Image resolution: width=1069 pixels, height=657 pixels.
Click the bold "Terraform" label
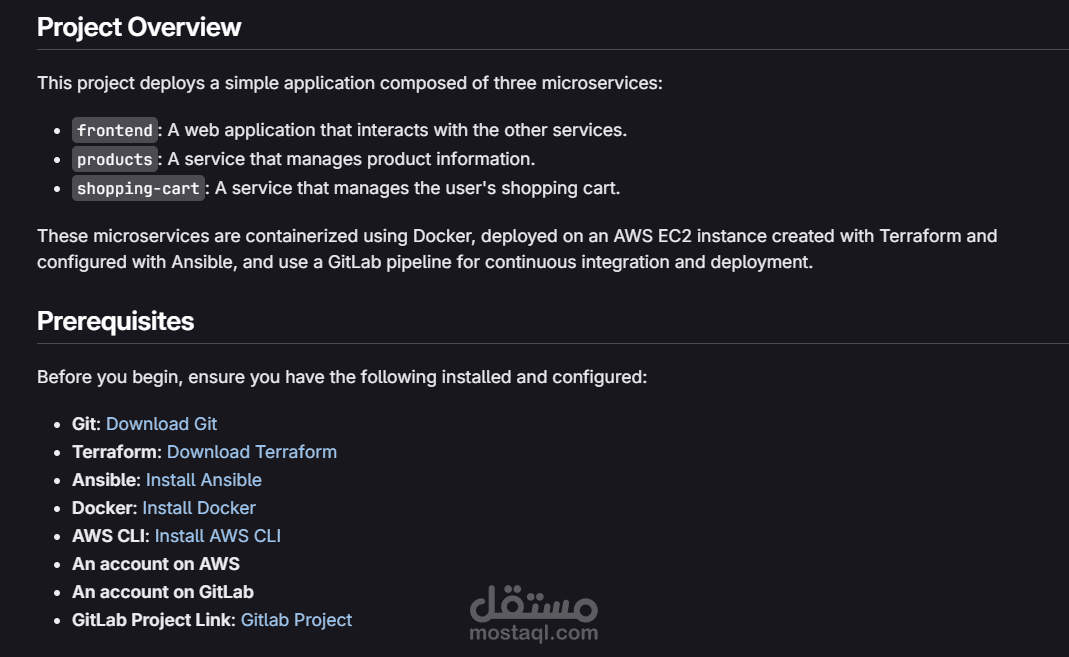point(115,452)
